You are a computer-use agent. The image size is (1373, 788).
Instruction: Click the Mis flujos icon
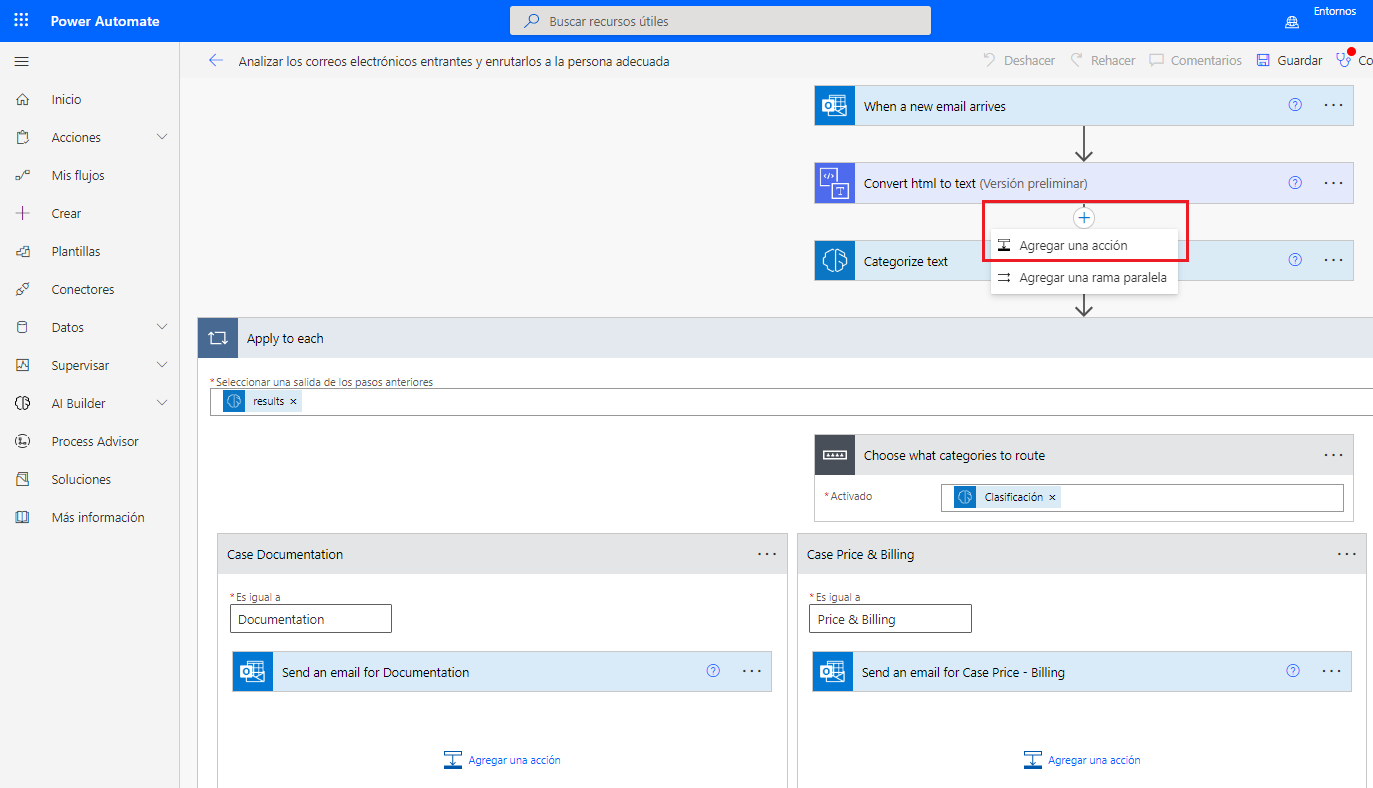click(22, 176)
